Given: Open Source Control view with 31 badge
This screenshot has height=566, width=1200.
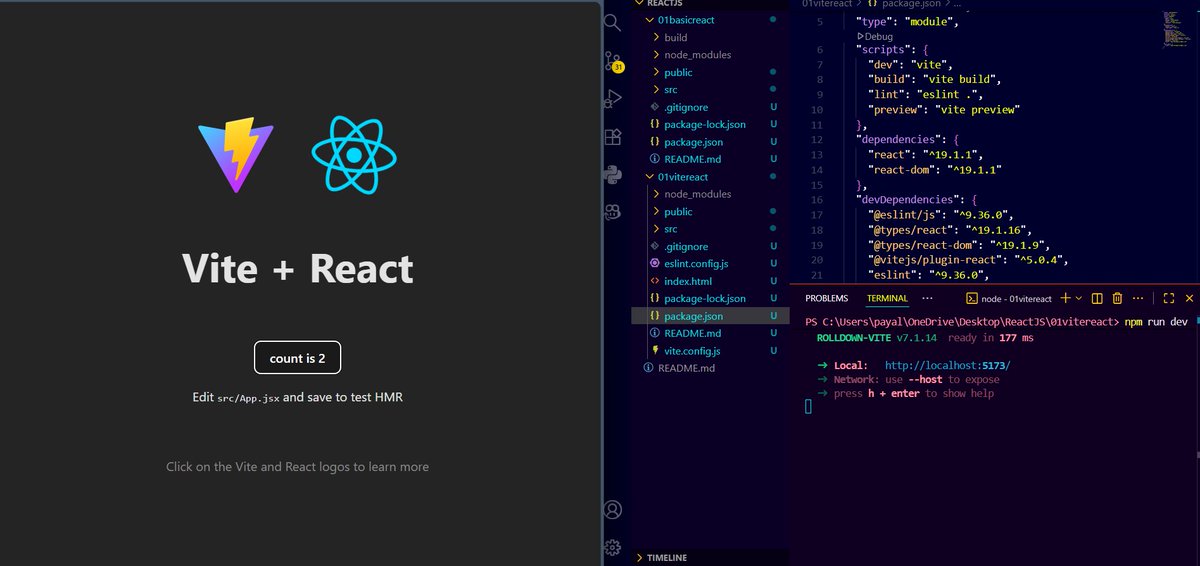Looking at the screenshot, I should [613, 62].
